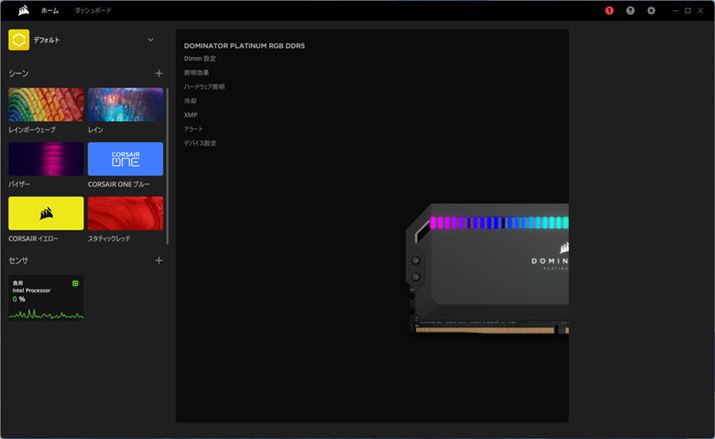715x439 pixels.
Task: Apply the レインボーウェーブ scene thumbnail
Action: click(x=46, y=104)
